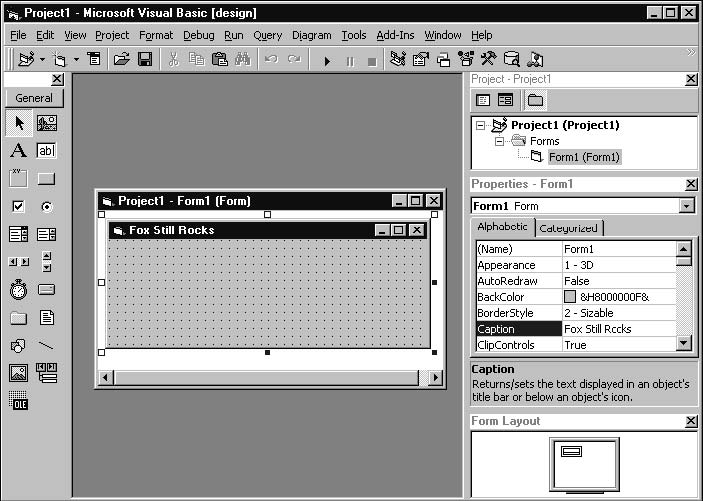This screenshot has height=501, width=703.
Task: Select the TextBox control tool
Action: tap(47, 151)
